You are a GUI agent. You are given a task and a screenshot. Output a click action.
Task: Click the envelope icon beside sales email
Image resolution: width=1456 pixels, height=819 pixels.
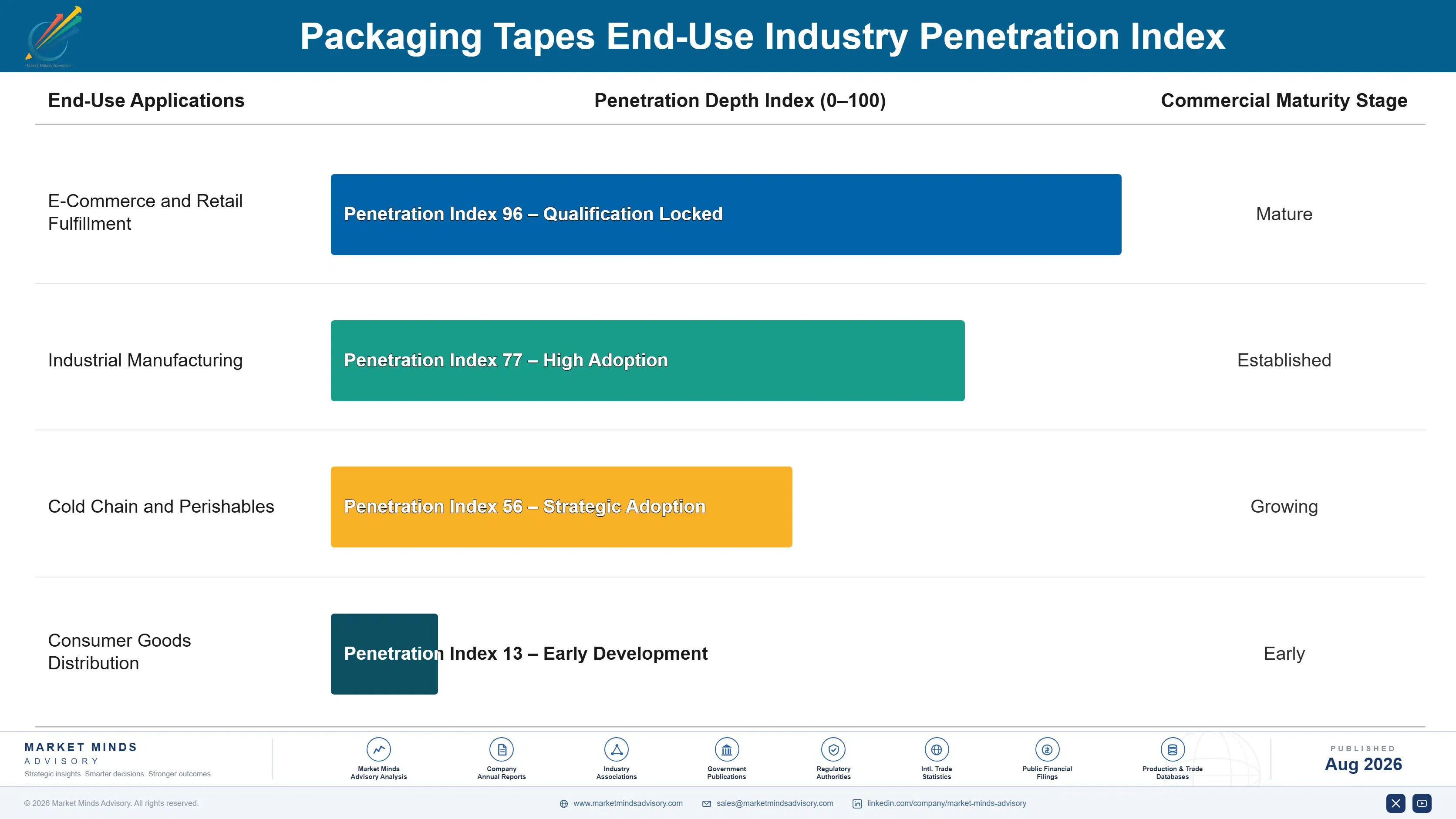[x=707, y=804]
